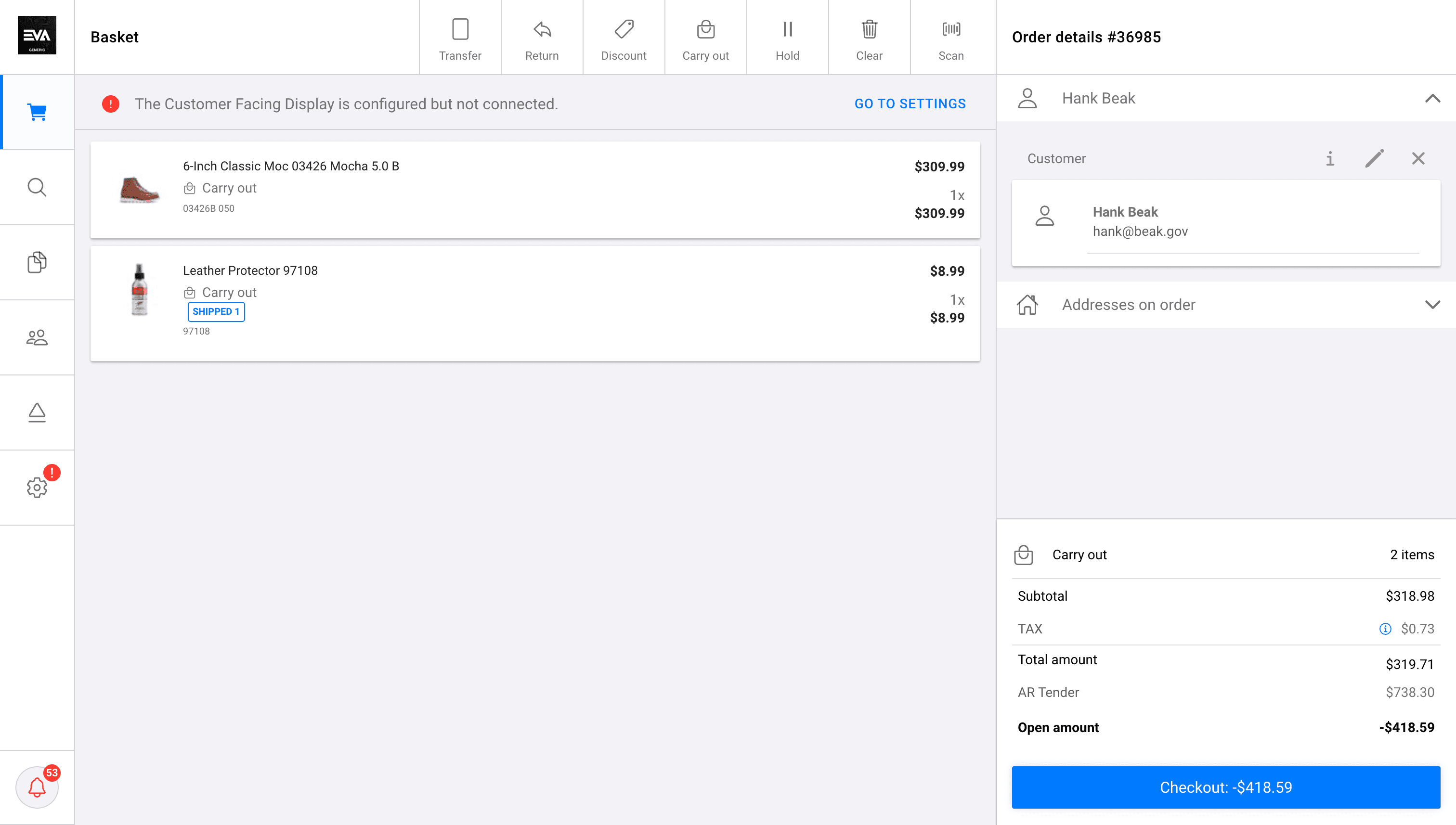Click the Order details #36985 title
Image resolution: width=1456 pixels, height=825 pixels.
pyautogui.click(x=1086, y=38)
